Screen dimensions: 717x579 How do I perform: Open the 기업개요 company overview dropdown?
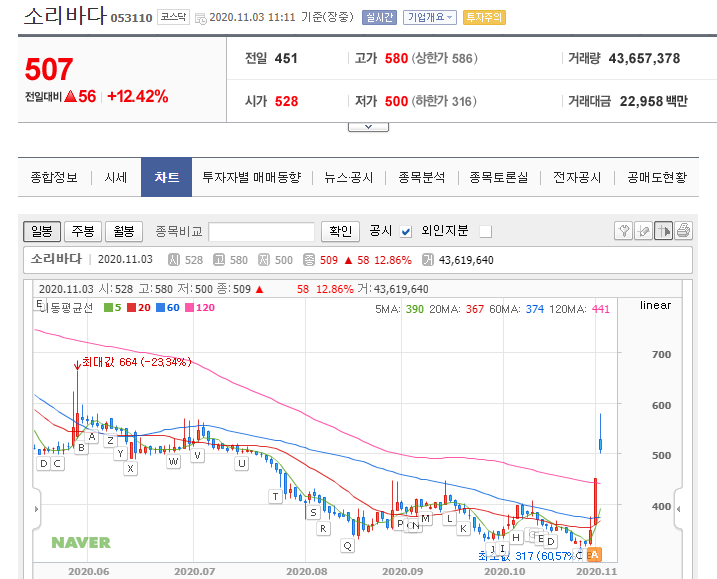pyautogui.click(x=430, y=17)
